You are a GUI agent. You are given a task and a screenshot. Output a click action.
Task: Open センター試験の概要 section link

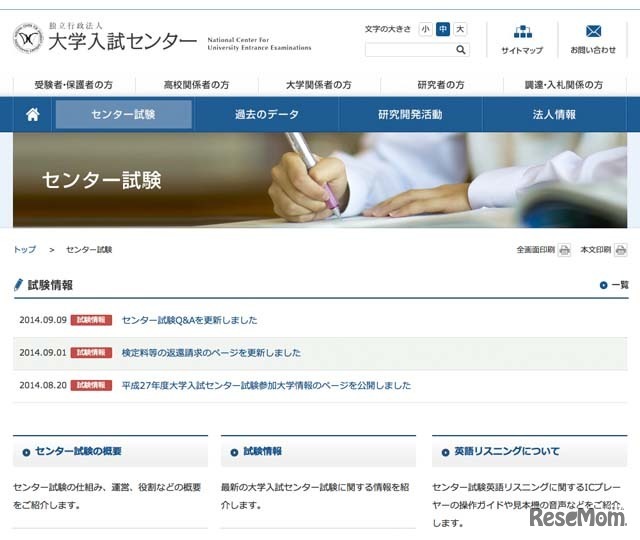(78, 451)
